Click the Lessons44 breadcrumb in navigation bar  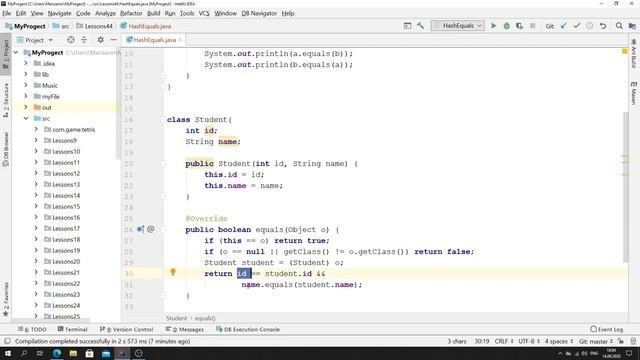pyautogui.click(x=94, y=26)
